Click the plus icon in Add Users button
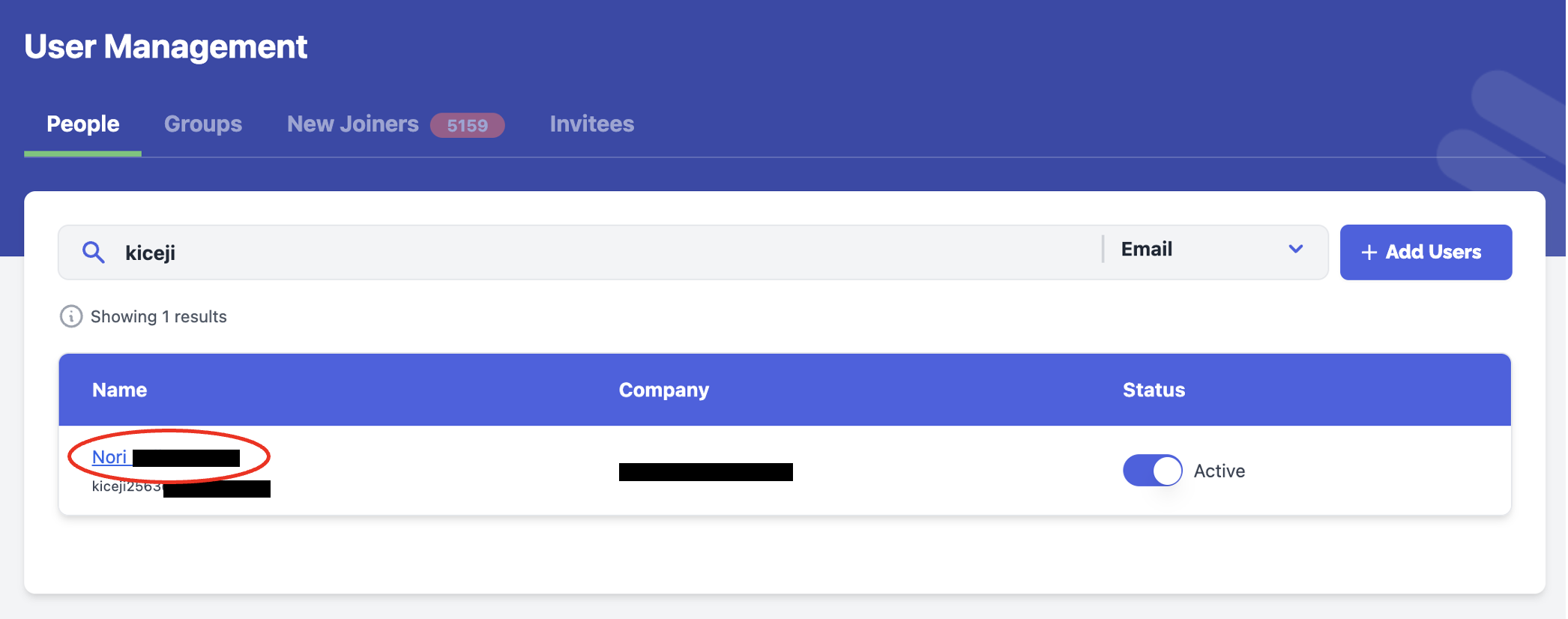This screenshot has width=1568, height=619. [1369, 252]
